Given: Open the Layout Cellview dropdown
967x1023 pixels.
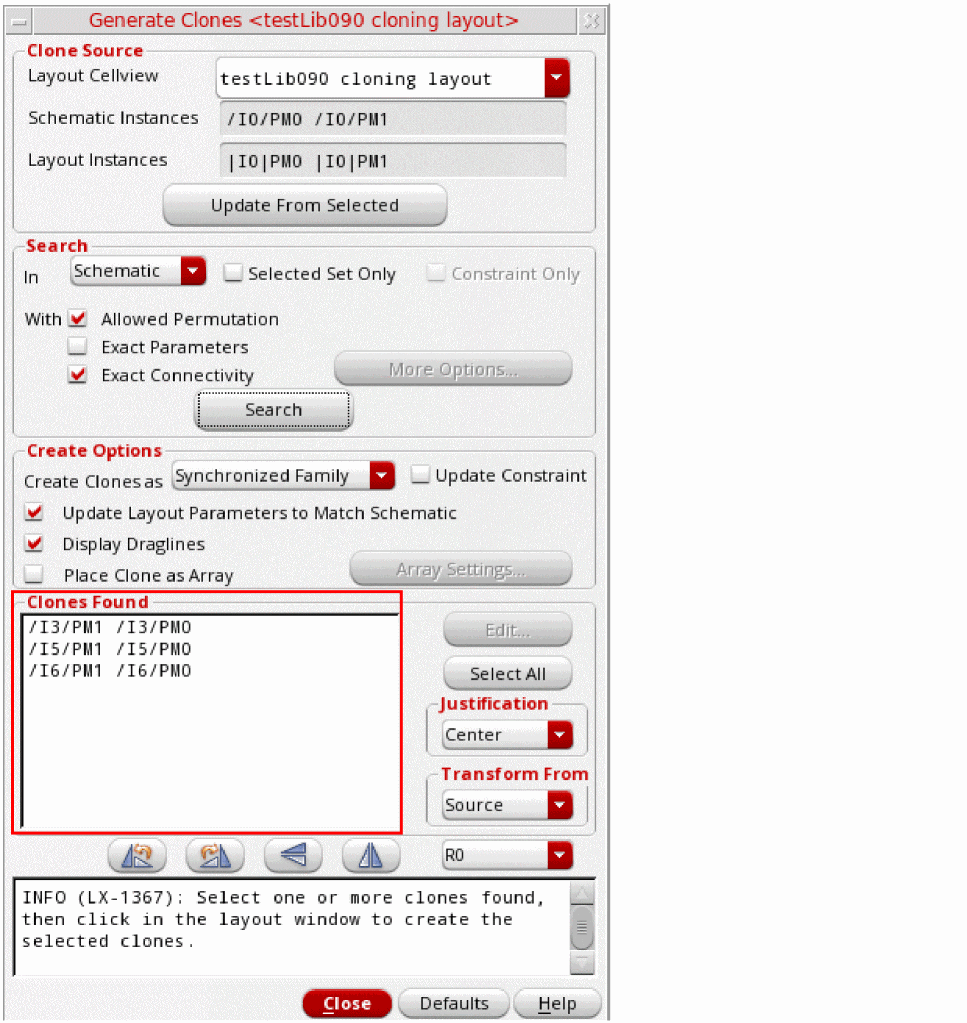Looking at the screenshot, I should point(556,79).
